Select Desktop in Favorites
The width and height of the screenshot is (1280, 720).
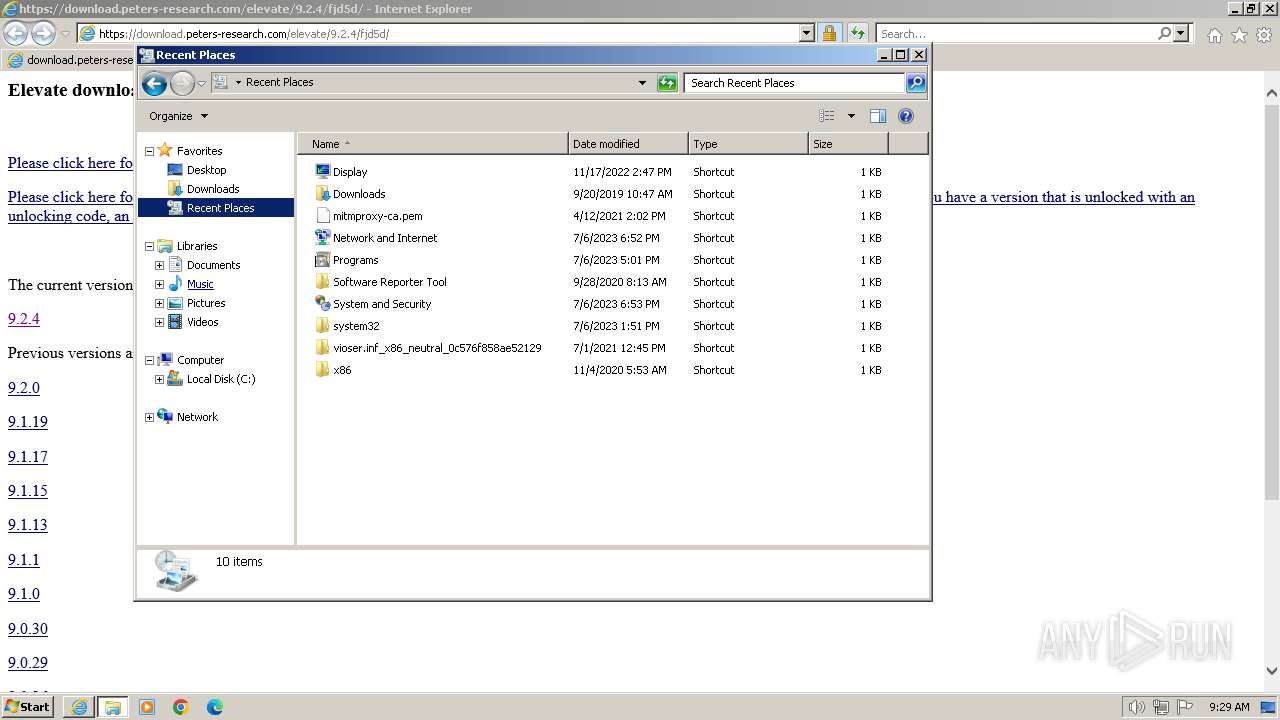(207, 170)
